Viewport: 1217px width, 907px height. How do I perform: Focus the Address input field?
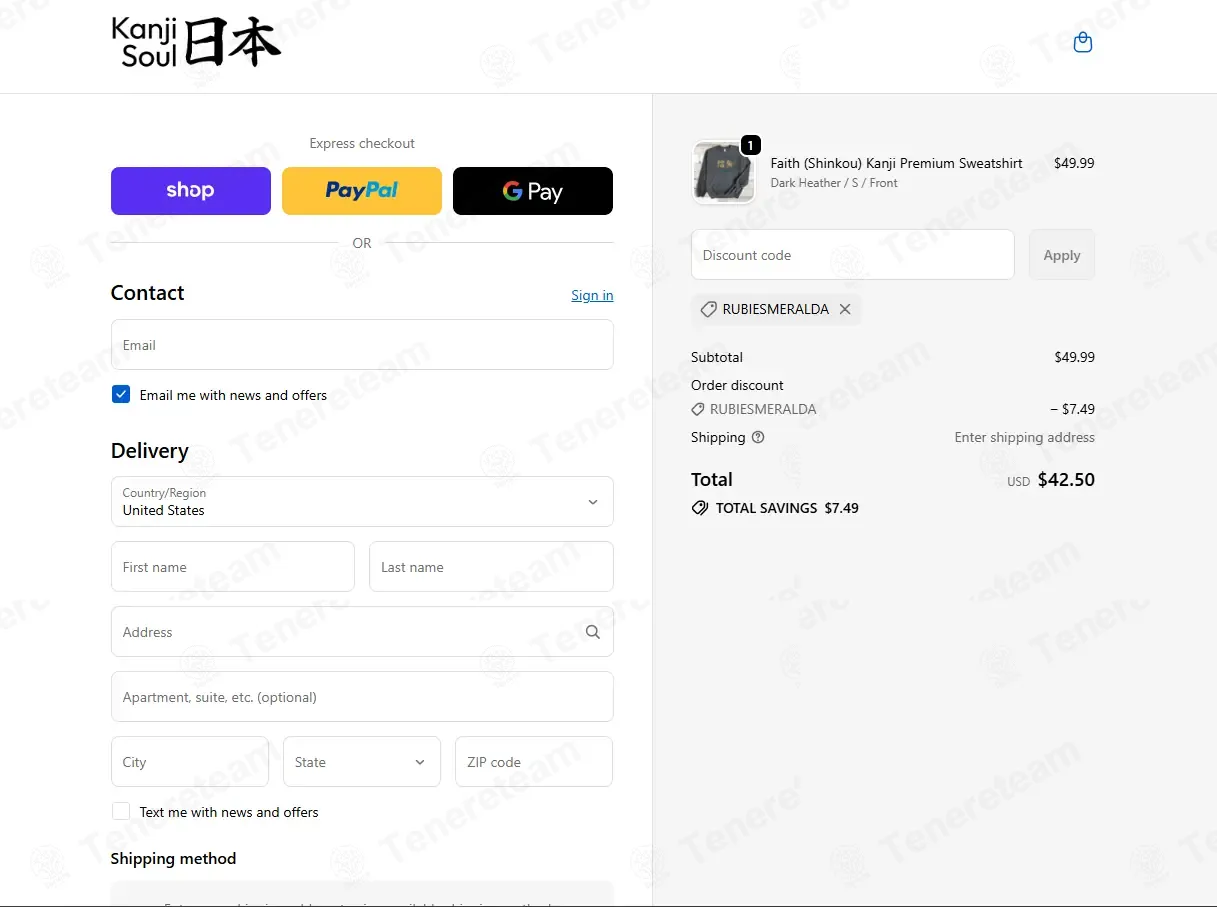(x=362, y=632)
